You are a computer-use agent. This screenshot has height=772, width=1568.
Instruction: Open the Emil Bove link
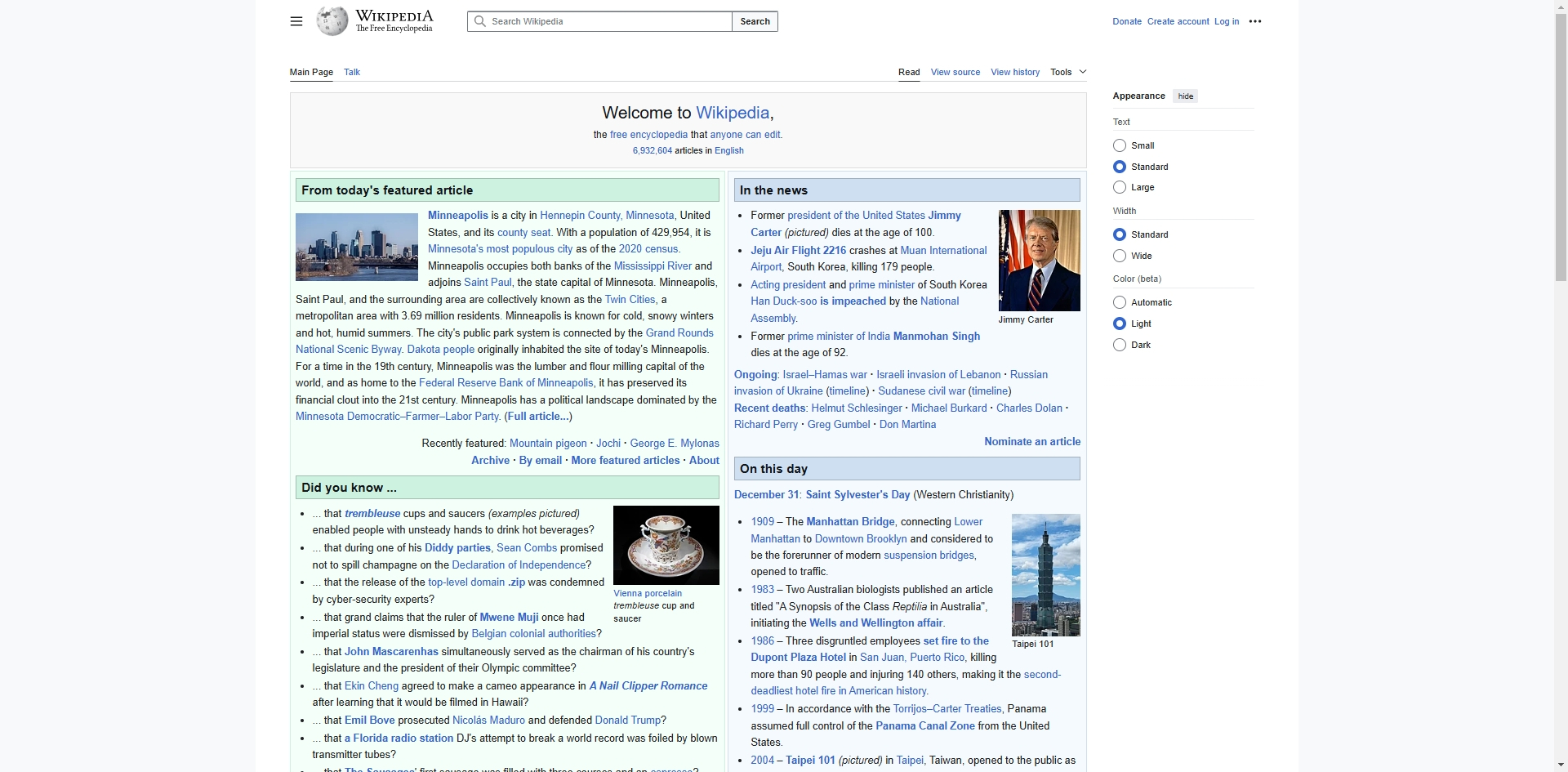tap(369, 721)
